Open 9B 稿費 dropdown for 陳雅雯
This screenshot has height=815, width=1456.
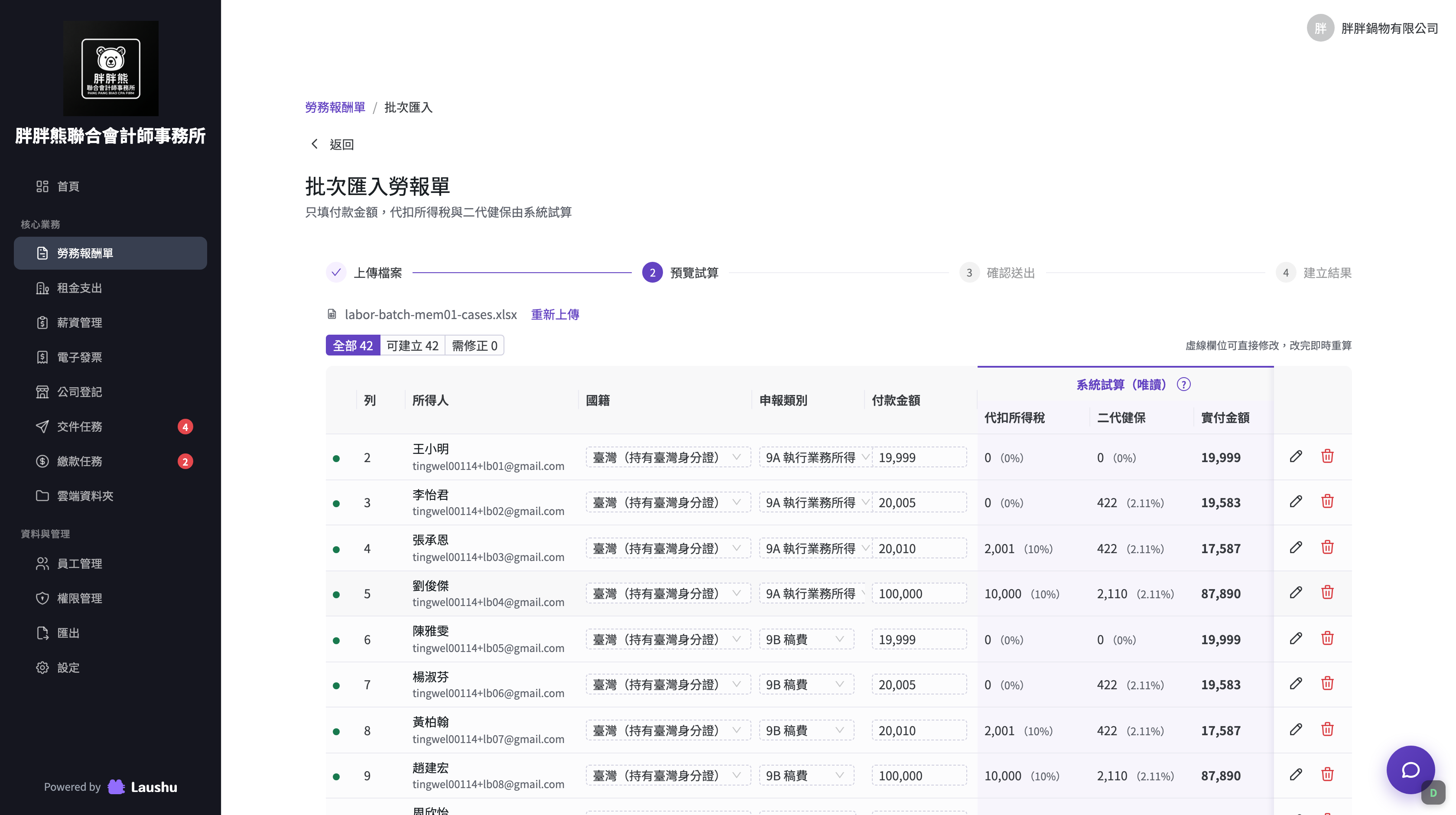pos(806,640)
